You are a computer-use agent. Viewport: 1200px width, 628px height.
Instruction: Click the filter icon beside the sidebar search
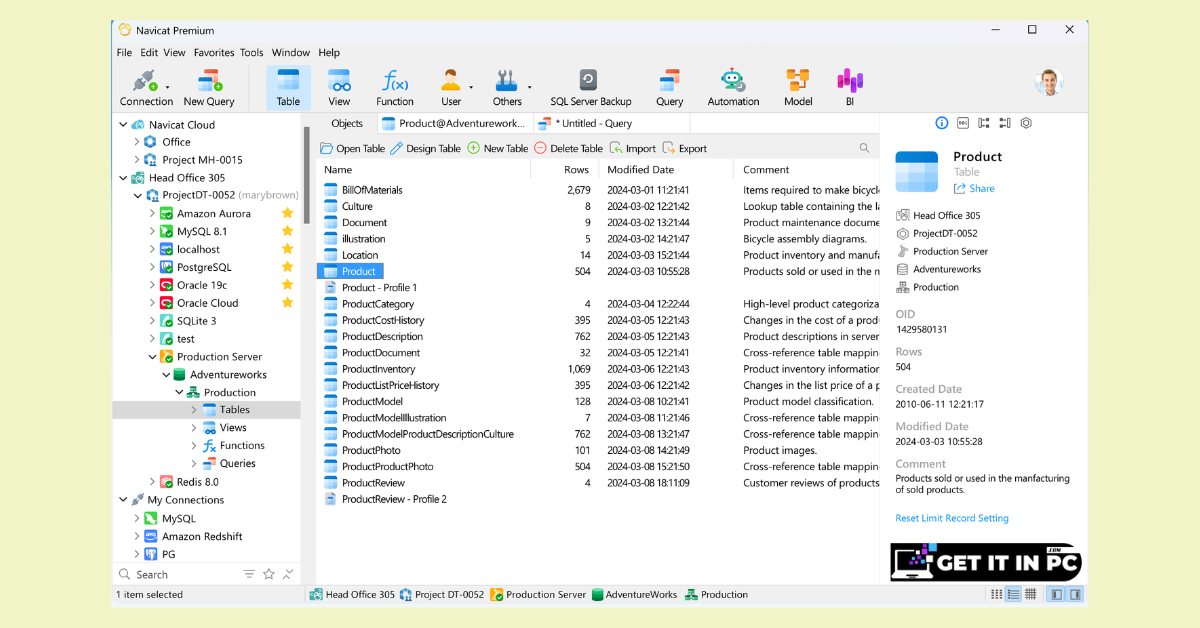[x=249, y=574]
